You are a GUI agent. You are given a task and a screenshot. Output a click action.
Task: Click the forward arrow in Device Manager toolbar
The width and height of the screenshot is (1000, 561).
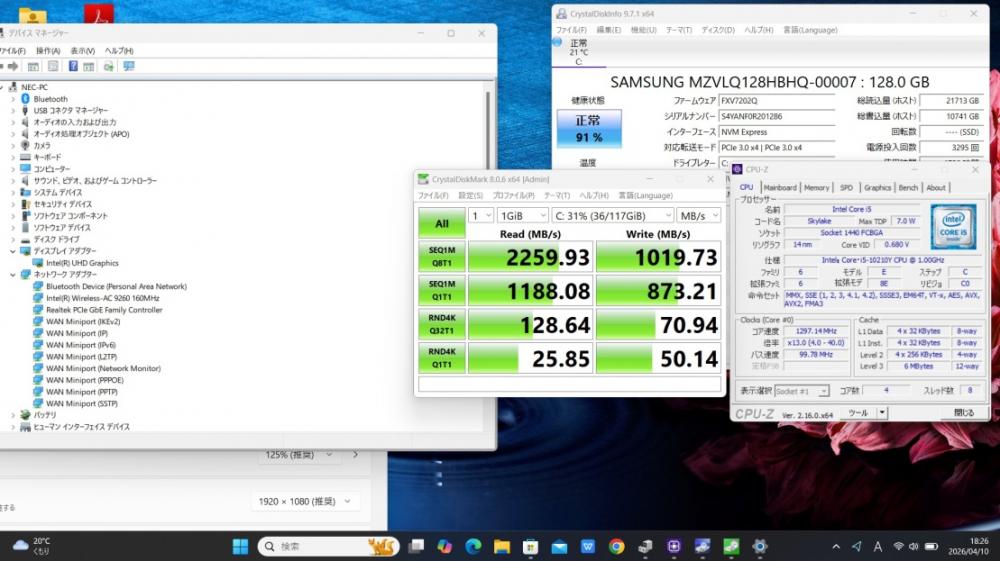(x=11, y=66)
